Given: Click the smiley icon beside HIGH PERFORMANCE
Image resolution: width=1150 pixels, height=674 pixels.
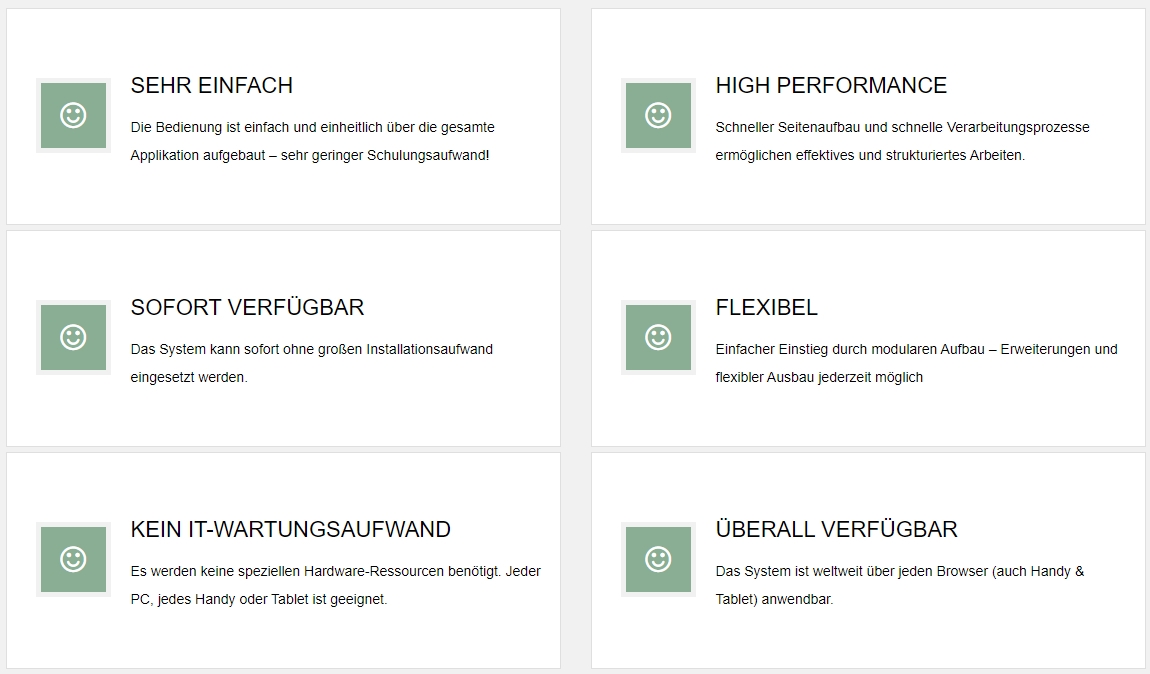Looking at the screenshot, I should tap(658, 115).
